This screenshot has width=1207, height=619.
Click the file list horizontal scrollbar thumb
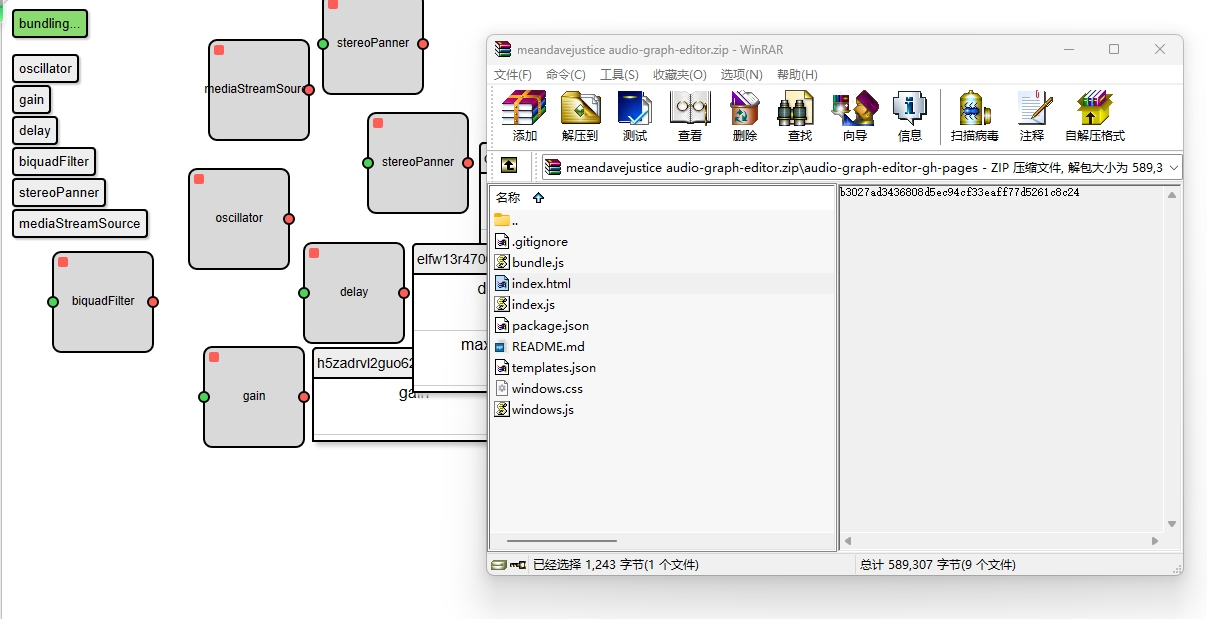[561, 541]
